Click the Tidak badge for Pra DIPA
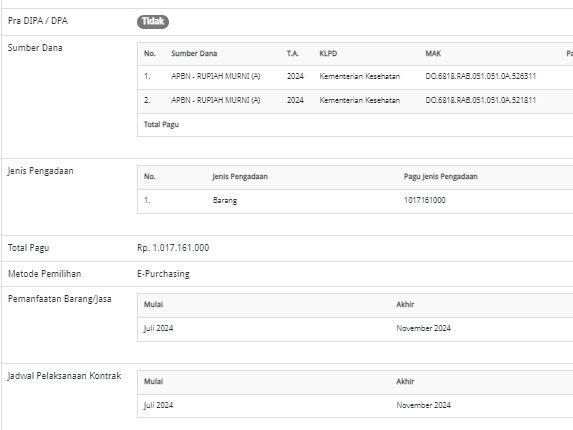Viewport: 573px width, 430px height. pos(153,22)
